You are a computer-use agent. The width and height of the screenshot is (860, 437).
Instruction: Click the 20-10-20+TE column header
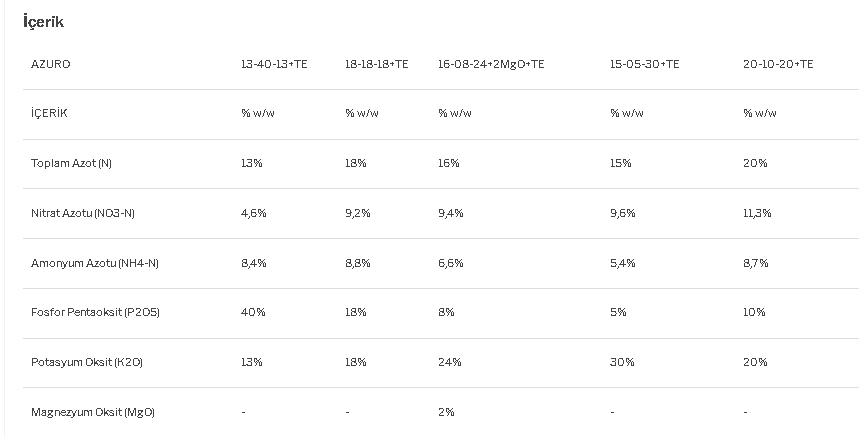(778, 64)
